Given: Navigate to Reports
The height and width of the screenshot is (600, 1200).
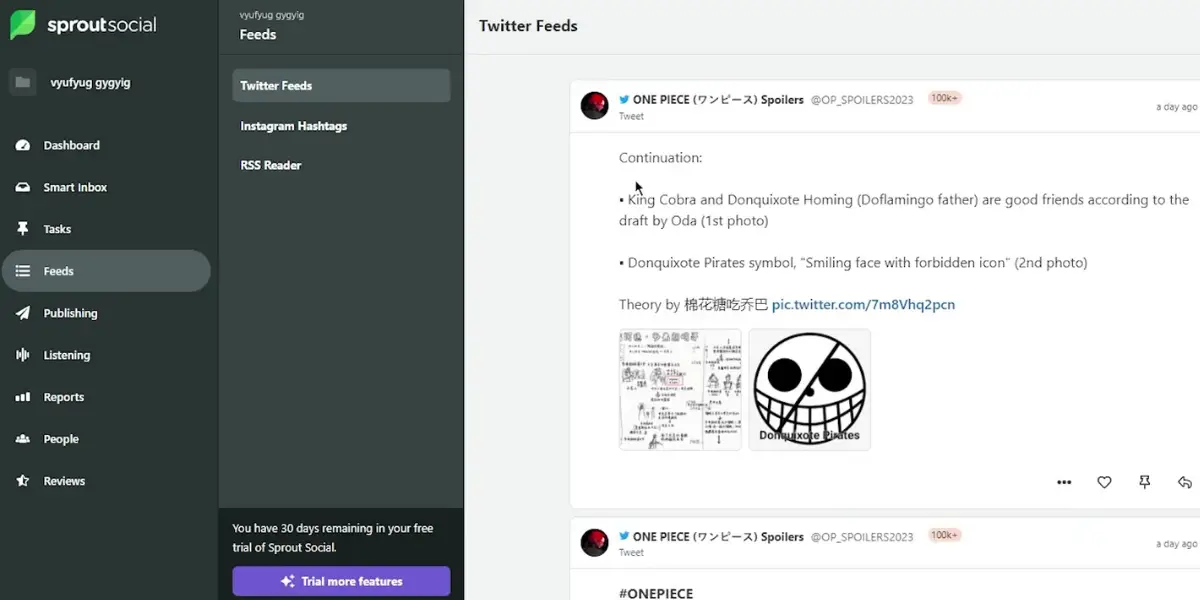Looking at the screenshot, I should tap(106, 397).
